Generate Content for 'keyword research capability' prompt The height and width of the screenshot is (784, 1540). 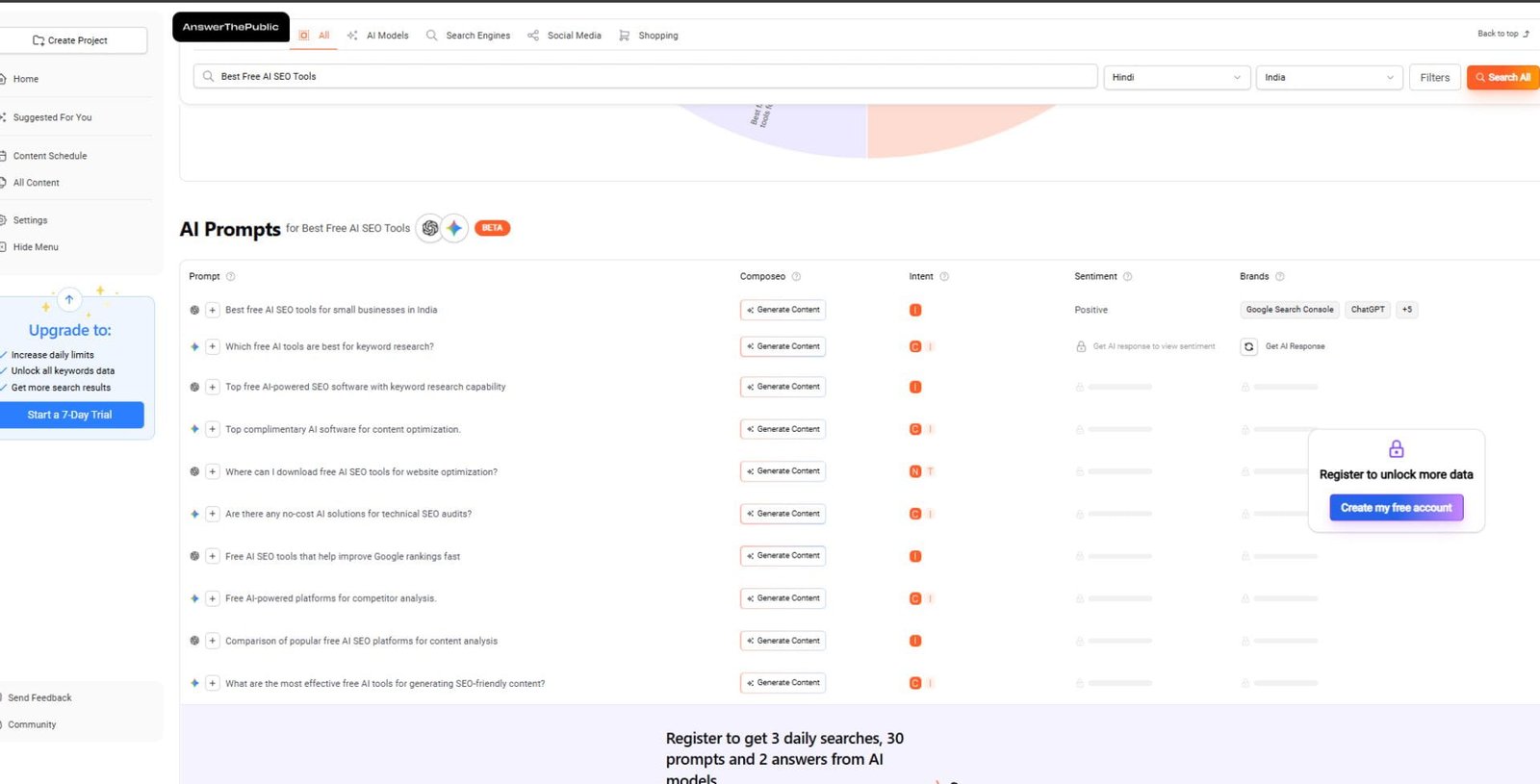pos(783,387)
